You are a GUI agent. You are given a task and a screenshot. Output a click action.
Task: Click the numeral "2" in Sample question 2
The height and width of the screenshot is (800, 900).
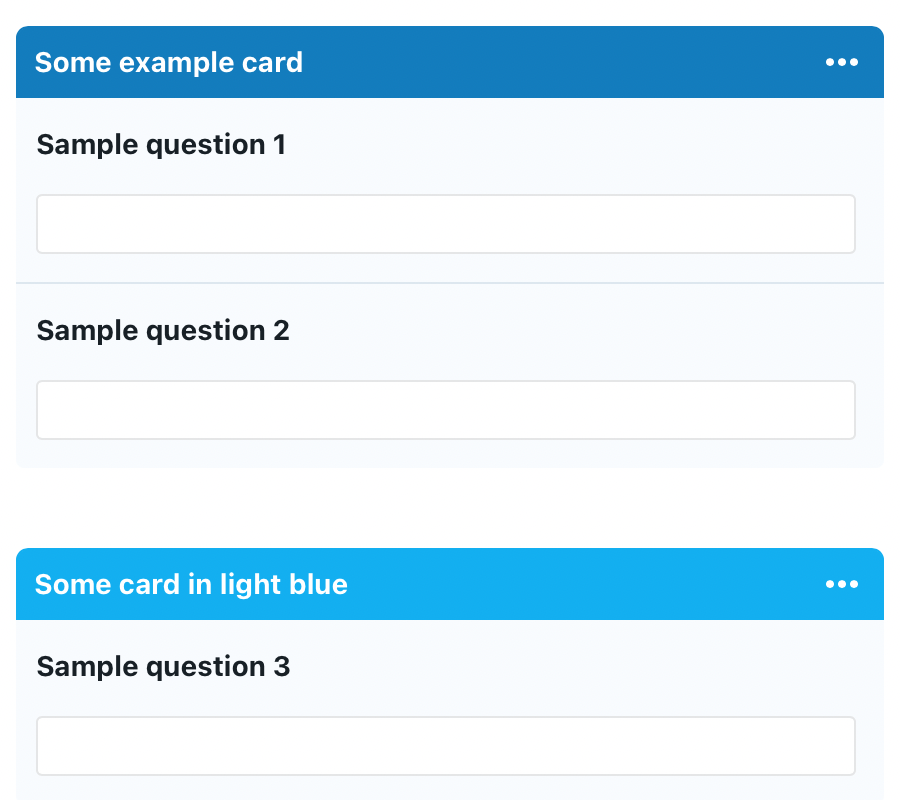[281, 331]
